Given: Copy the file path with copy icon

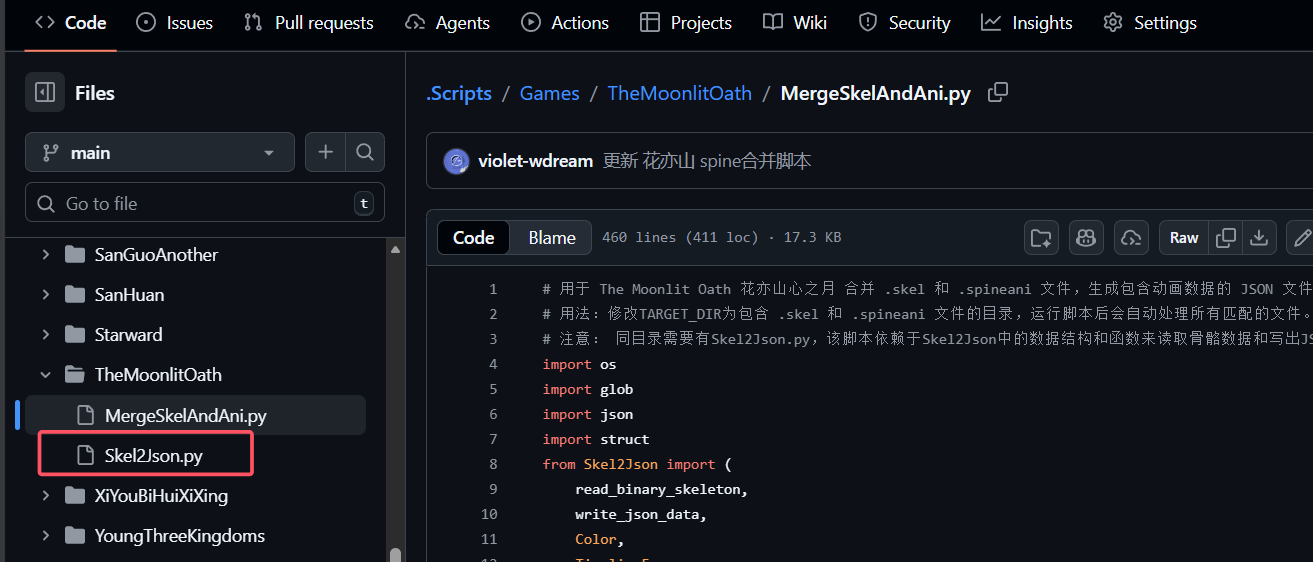Looking at the screenshot, I should [x=997, y=93].
